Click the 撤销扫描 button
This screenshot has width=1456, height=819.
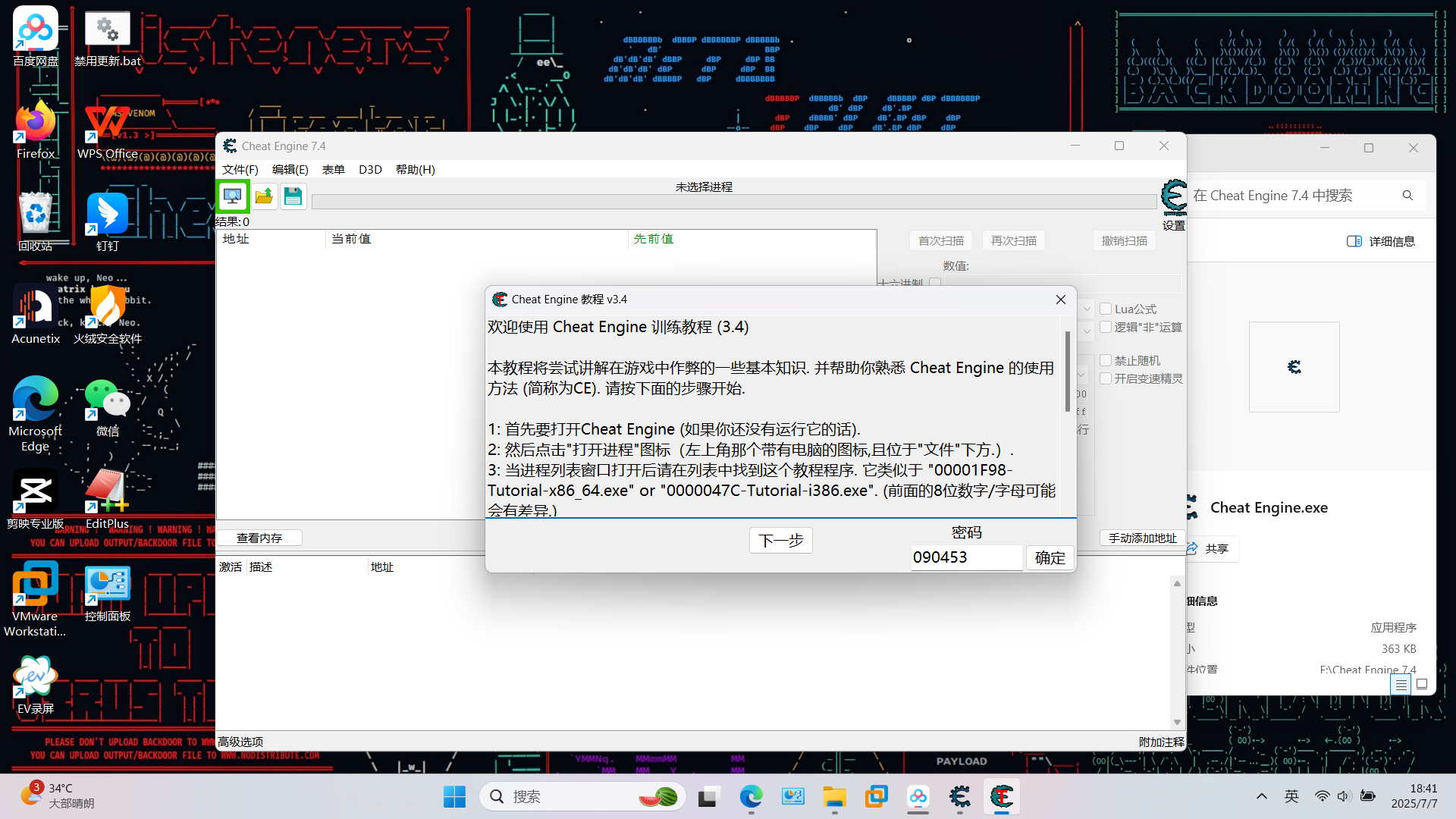point(1125,240)
